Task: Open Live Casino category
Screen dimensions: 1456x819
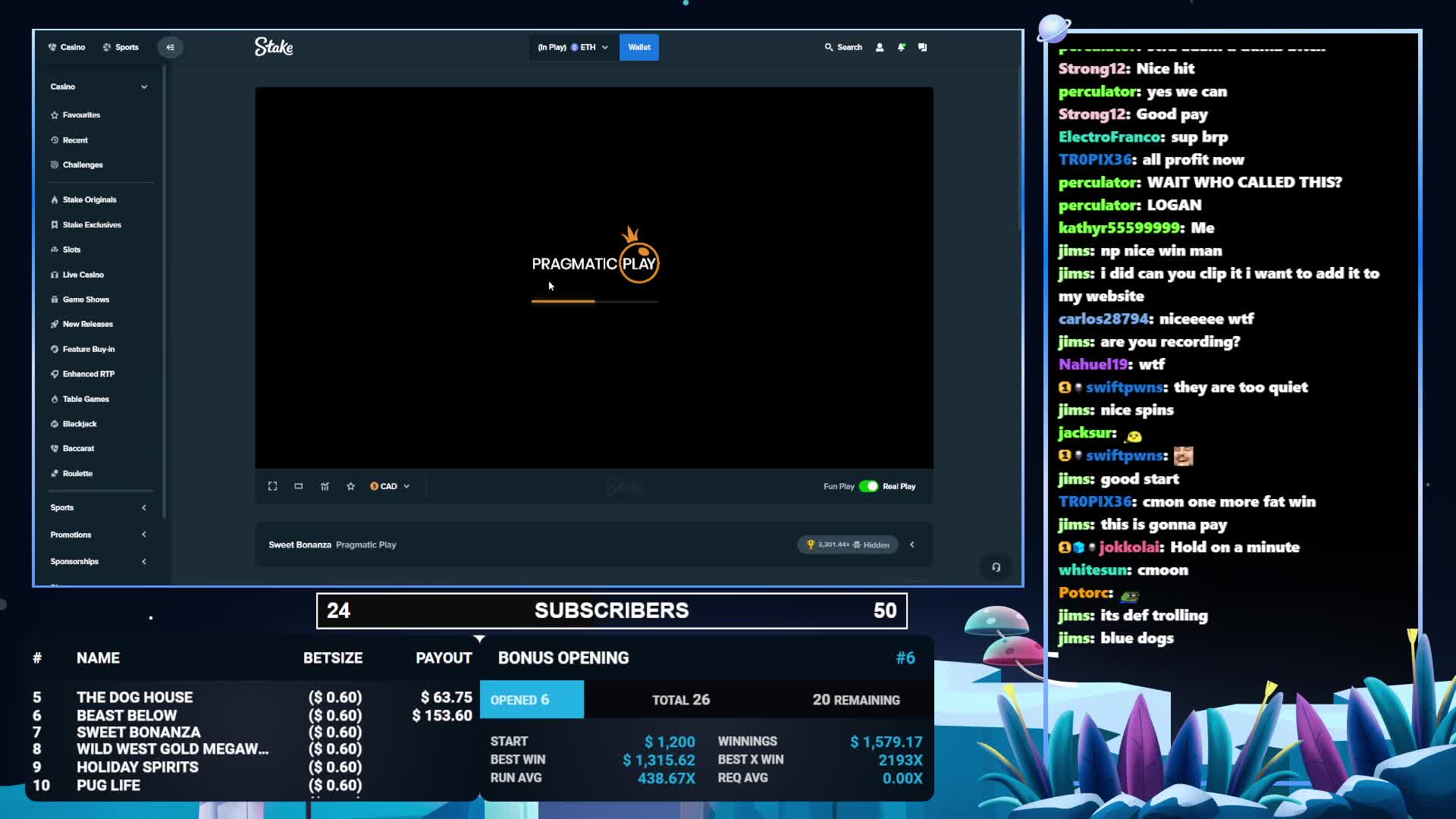Action: 83,275
